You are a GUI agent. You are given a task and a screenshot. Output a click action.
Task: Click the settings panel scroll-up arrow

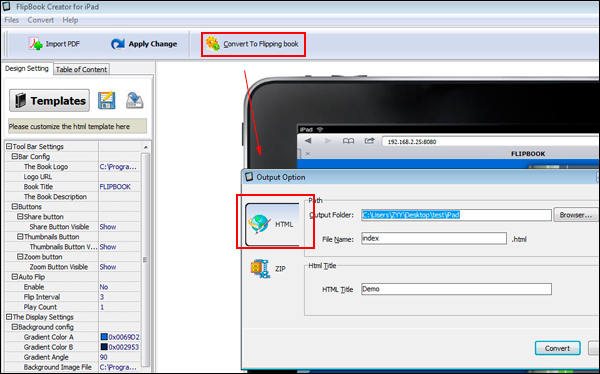145,147
